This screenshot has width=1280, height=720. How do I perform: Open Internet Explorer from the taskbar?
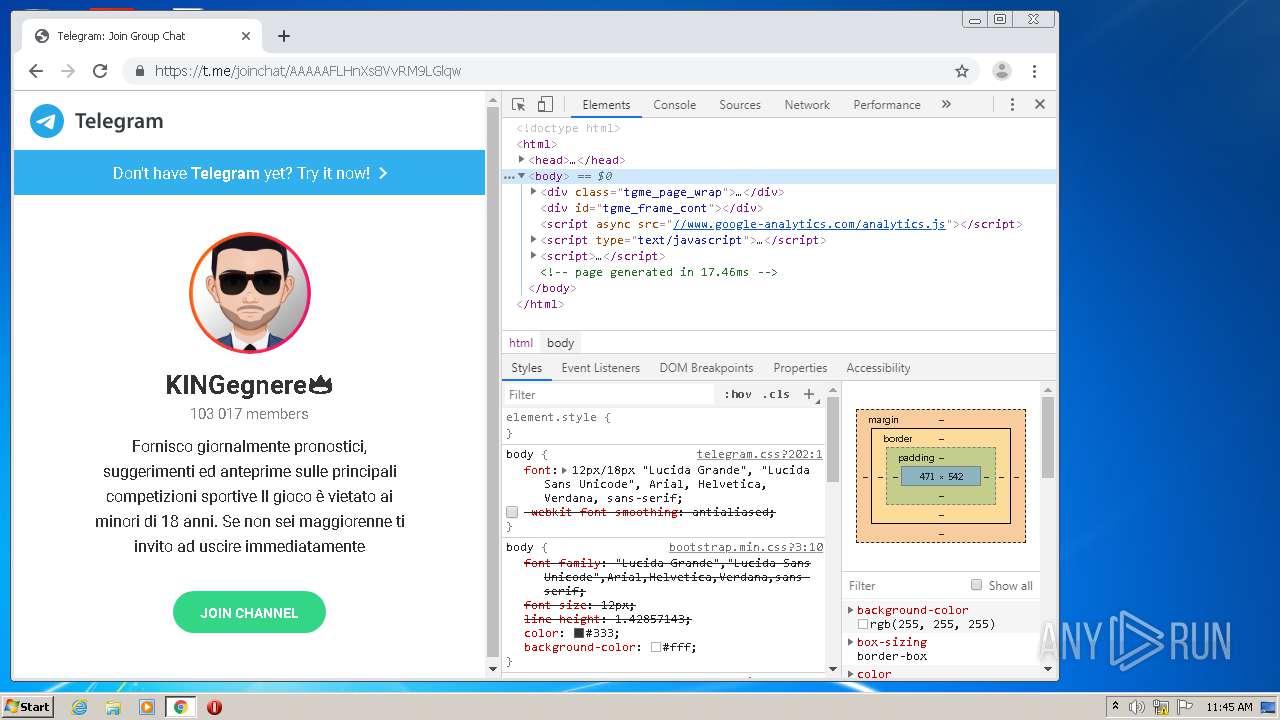79,707
